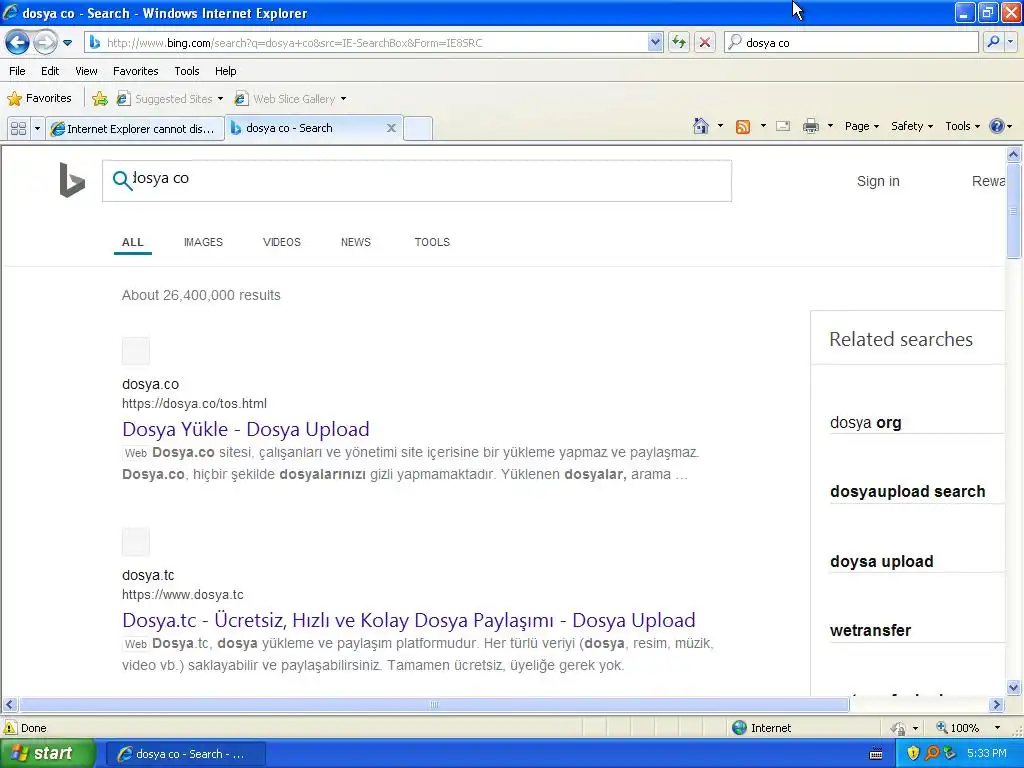
Task: Click the RSS feeds icon
Action: [x=743, y=127]
